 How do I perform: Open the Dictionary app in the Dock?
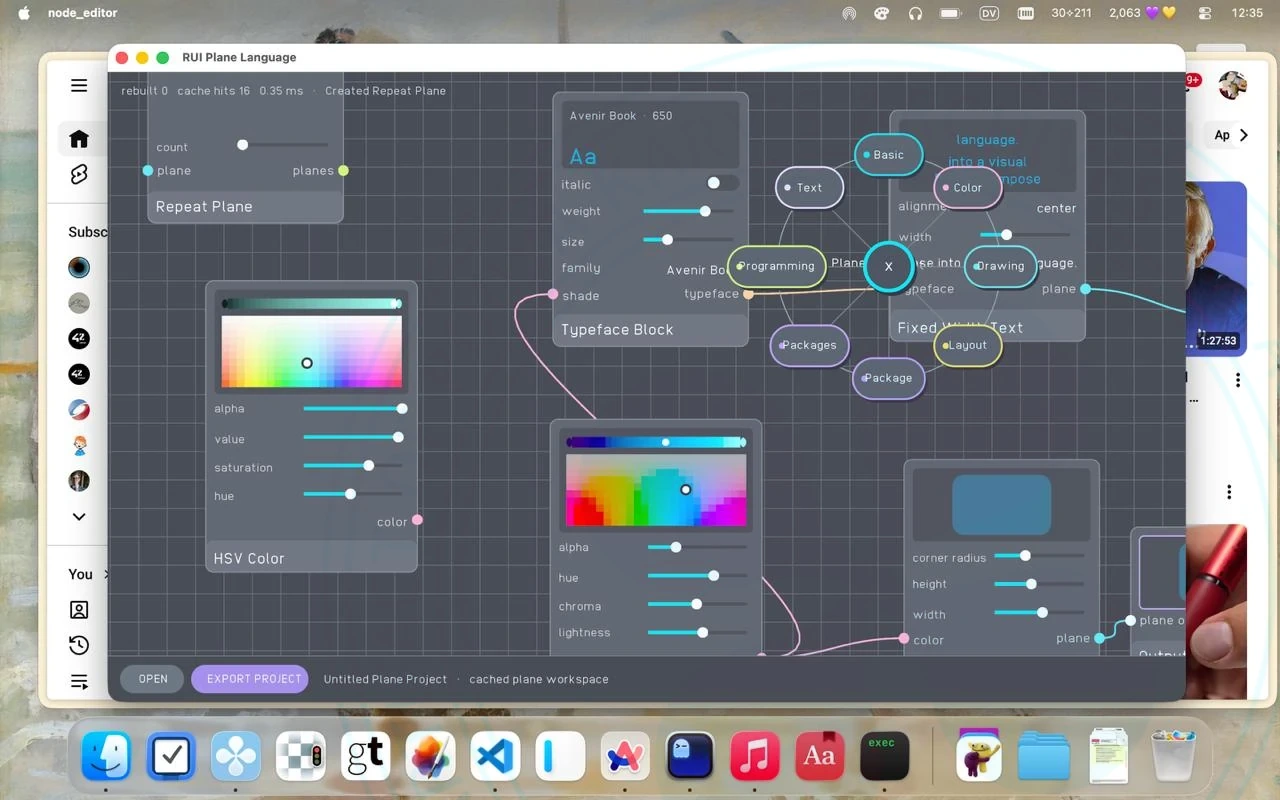(x=820, y=755)
